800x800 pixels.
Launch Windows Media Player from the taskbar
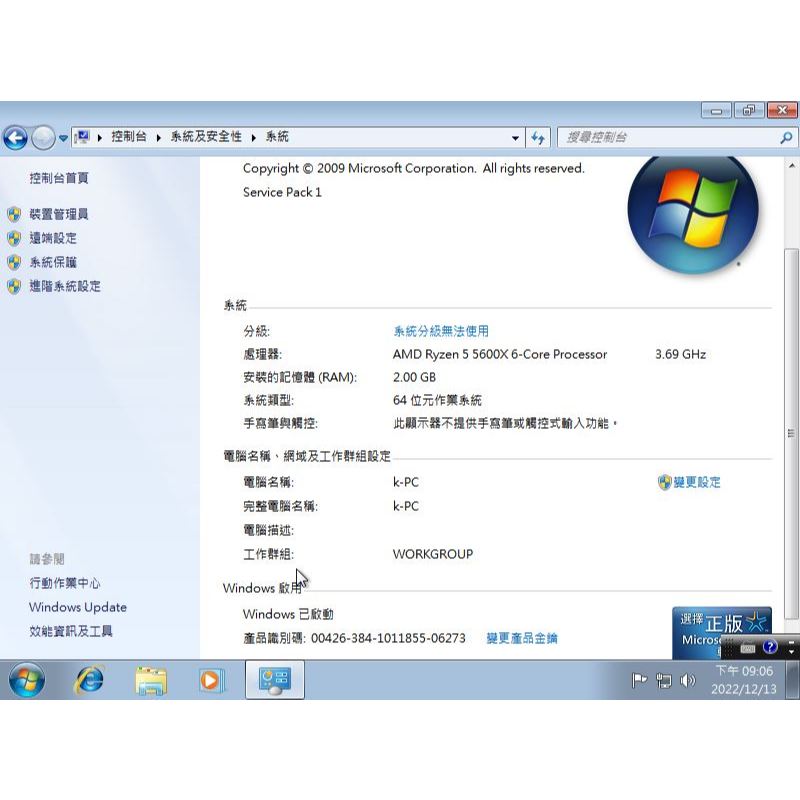(x=210, y=680)
